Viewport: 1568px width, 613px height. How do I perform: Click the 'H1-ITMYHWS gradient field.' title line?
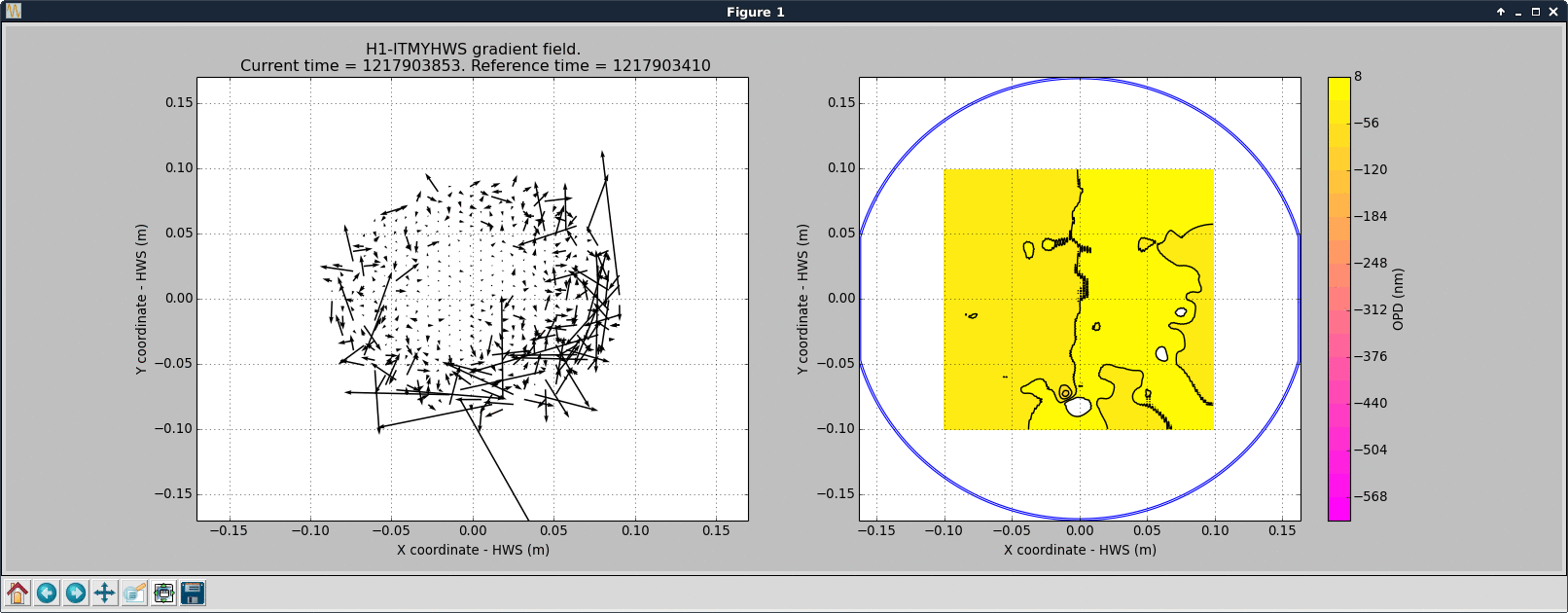pyautogui.click(x=473, y=49)
